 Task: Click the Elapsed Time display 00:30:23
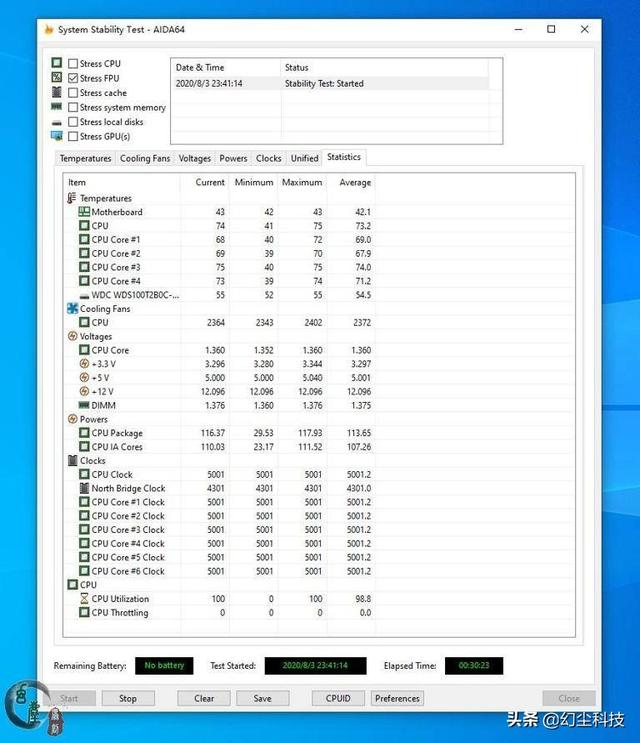(x=474, y=665)
